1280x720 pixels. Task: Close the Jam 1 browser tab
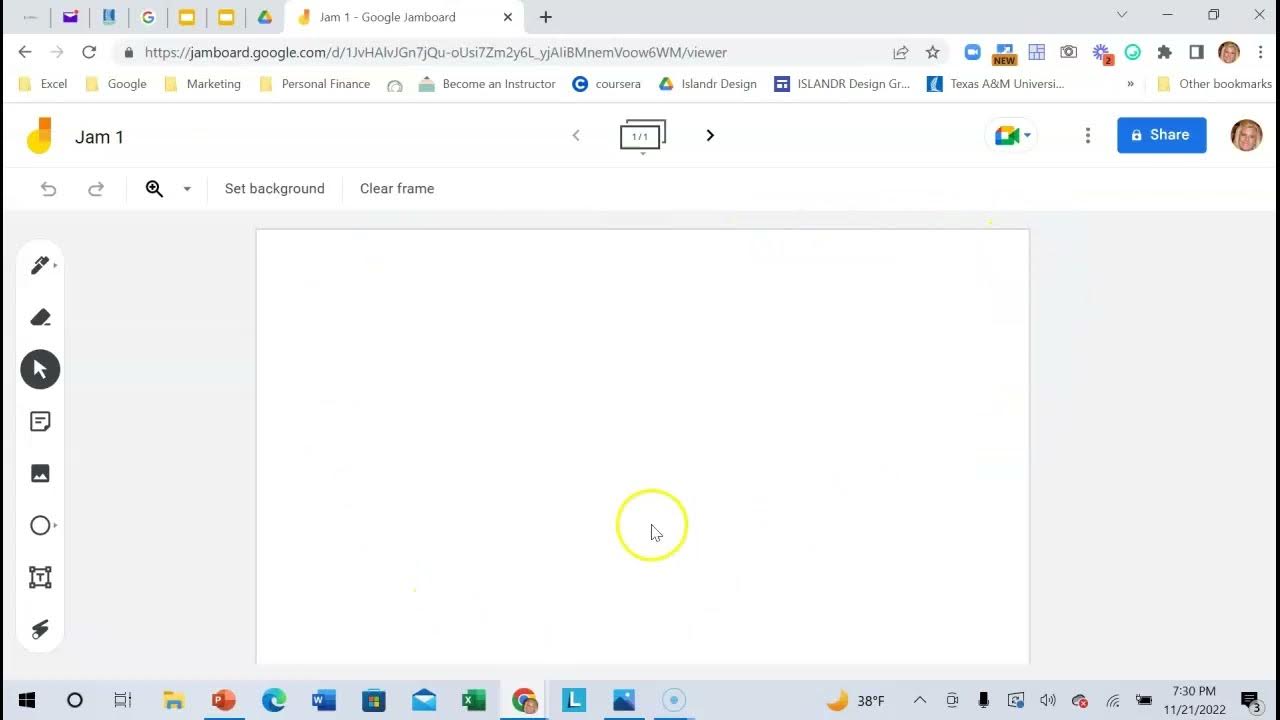508,17
